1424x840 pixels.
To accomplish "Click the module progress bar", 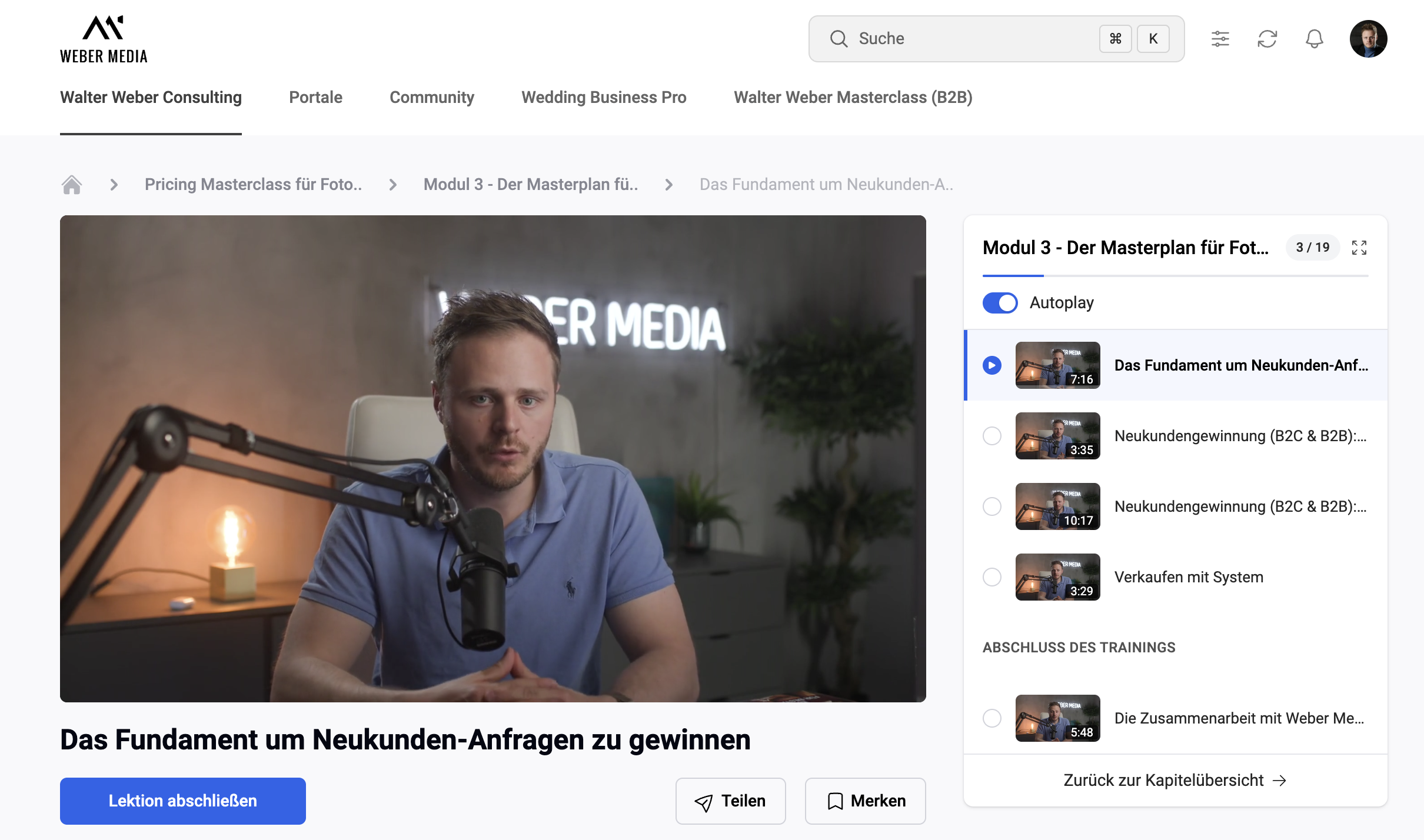I will coord(1176,275).
